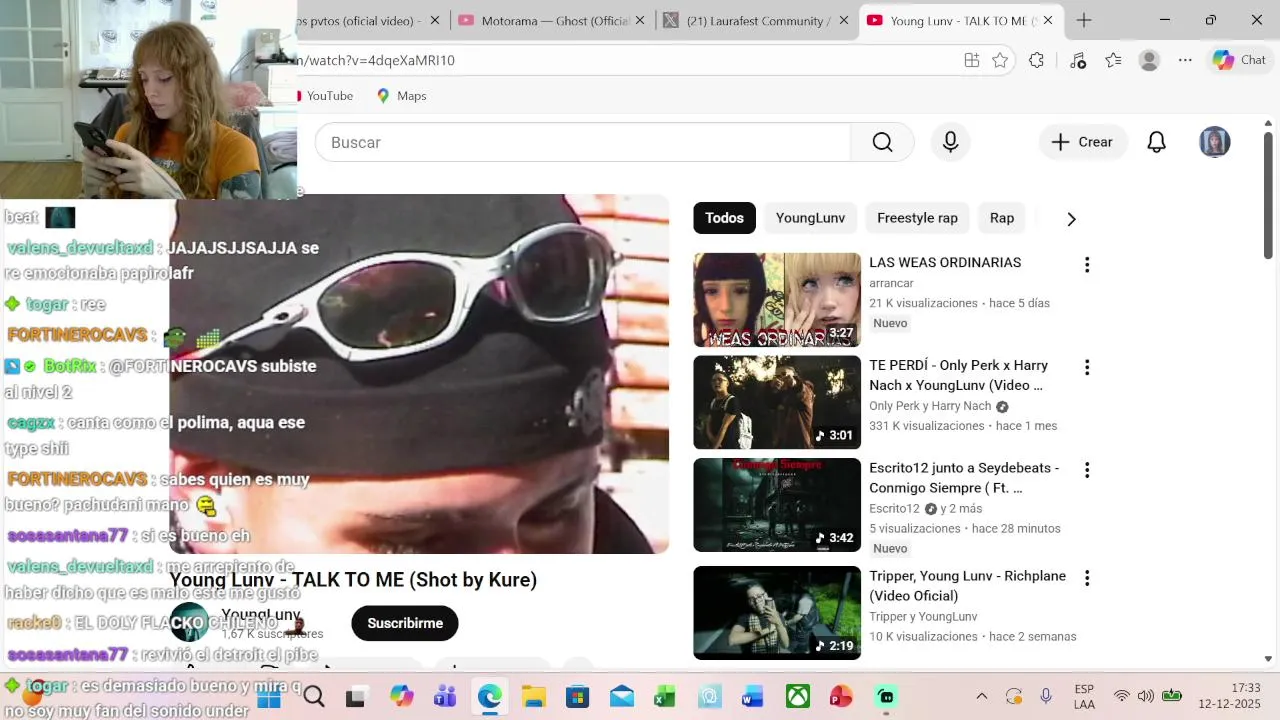Viewport: 1280px width, 720px height.
Task: Open Tripper Richplane video thumbnail
Action: (x=777, y=613)
